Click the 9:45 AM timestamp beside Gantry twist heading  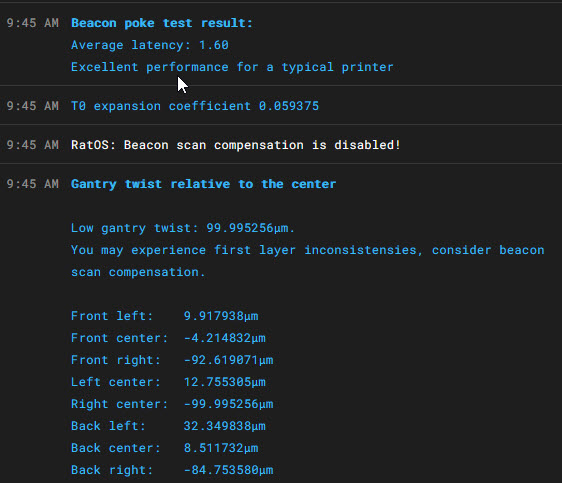pos(33,184)
